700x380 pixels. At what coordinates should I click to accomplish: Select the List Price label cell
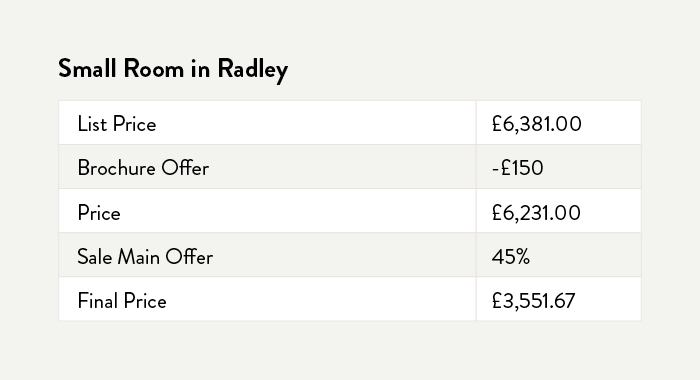[267, 123]
